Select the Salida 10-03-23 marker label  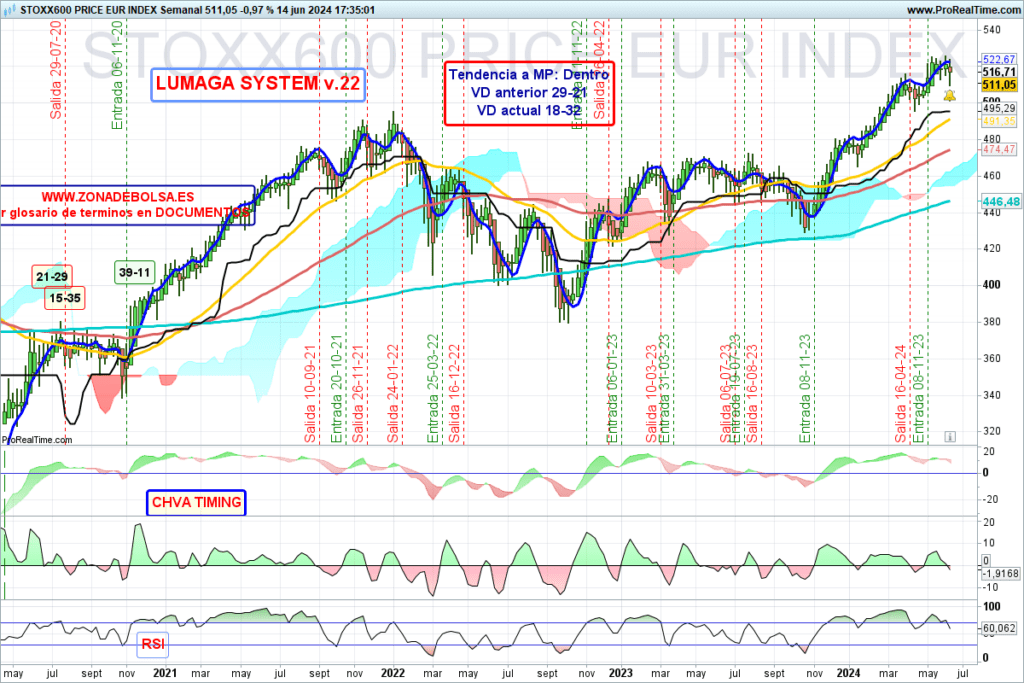click(x=652, y=394)
